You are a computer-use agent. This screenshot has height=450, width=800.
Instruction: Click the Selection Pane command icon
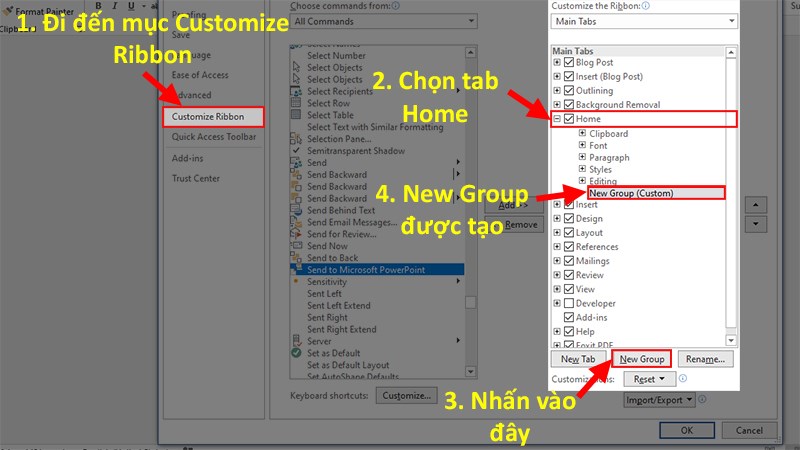click(296, 139)
